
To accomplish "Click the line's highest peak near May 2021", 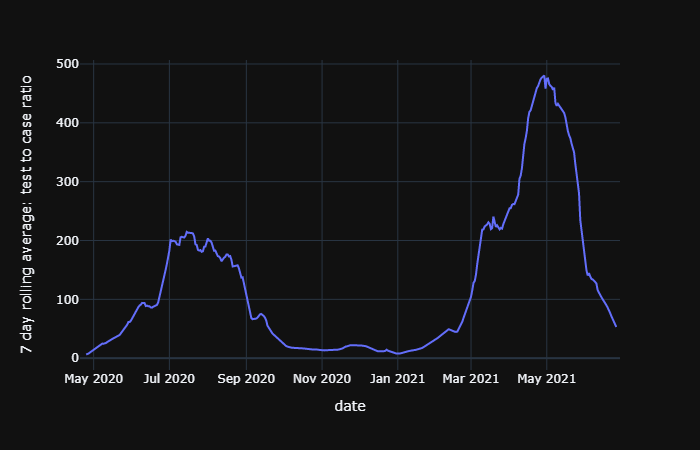I will (544, 75).
